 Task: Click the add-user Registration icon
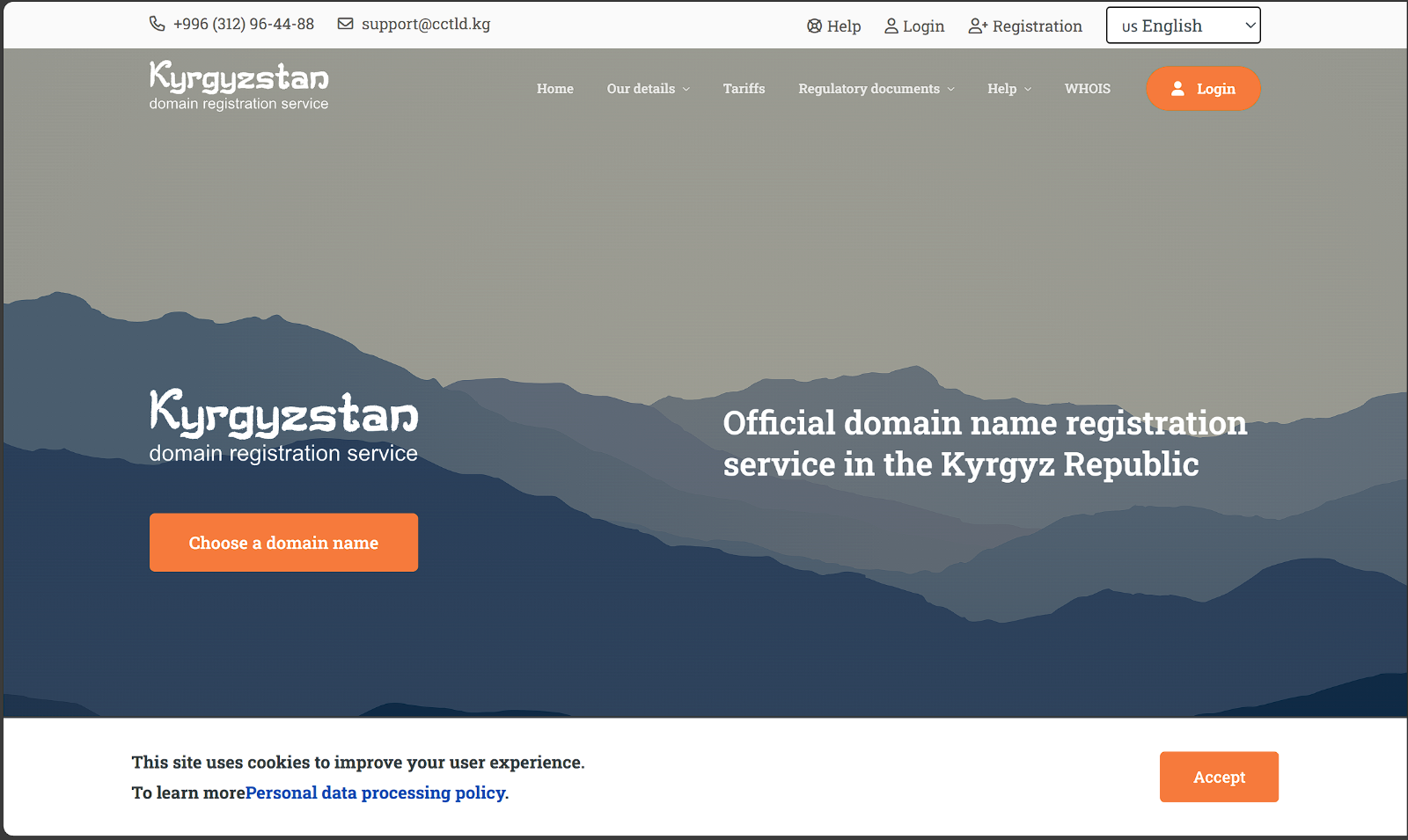tap(978, 26)
